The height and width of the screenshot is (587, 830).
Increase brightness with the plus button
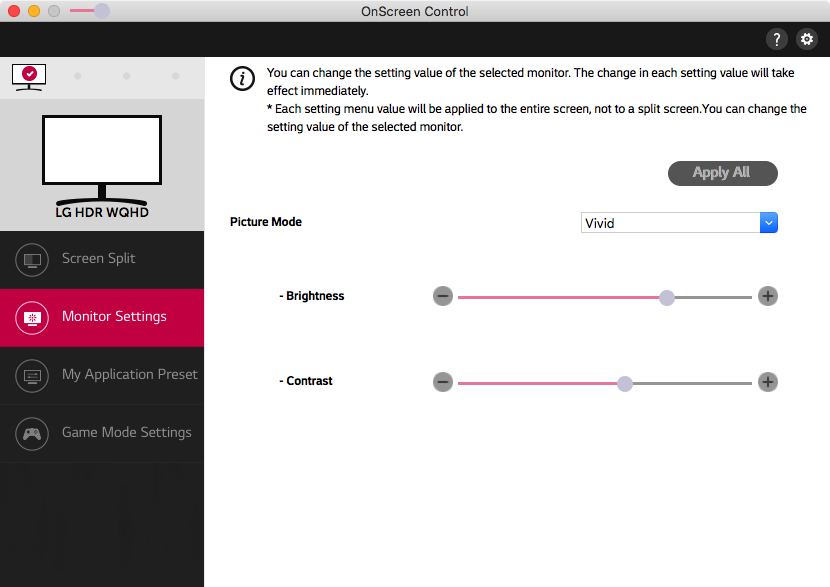(767, 296)
